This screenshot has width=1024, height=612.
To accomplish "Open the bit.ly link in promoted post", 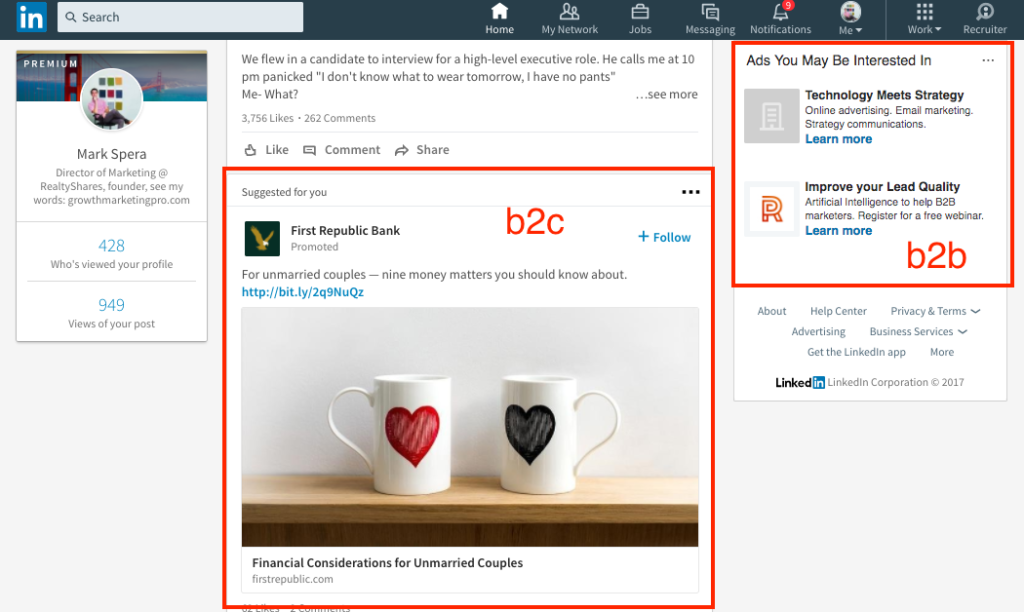I will [302, 292].
